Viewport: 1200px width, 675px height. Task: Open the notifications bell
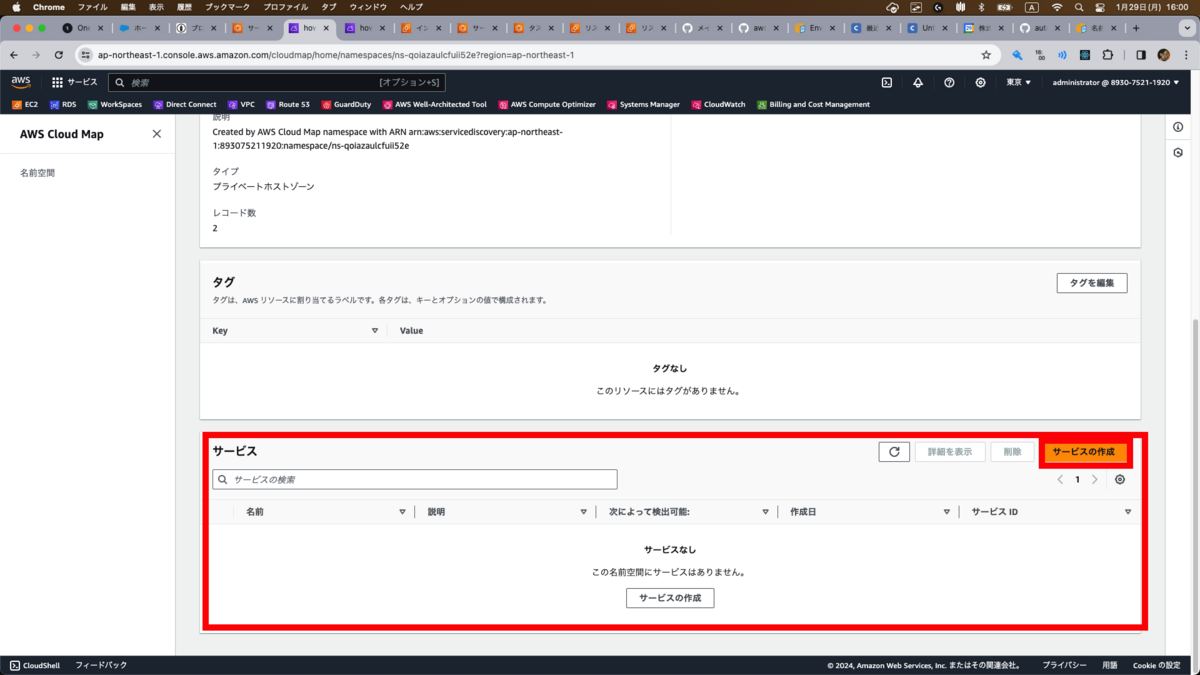[918, 82]
